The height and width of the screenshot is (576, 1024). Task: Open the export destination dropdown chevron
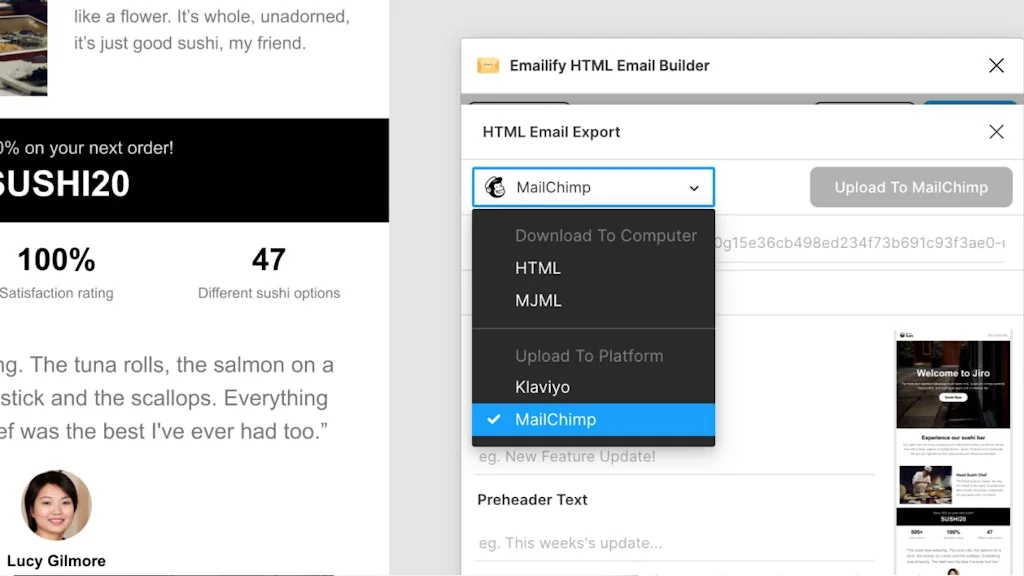tap(694, 188)
